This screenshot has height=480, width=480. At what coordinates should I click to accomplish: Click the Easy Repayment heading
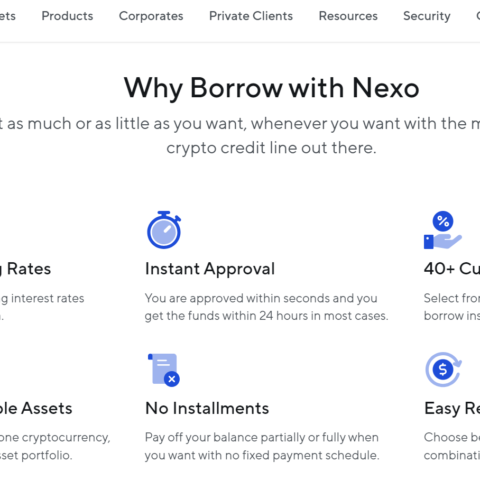452,409
